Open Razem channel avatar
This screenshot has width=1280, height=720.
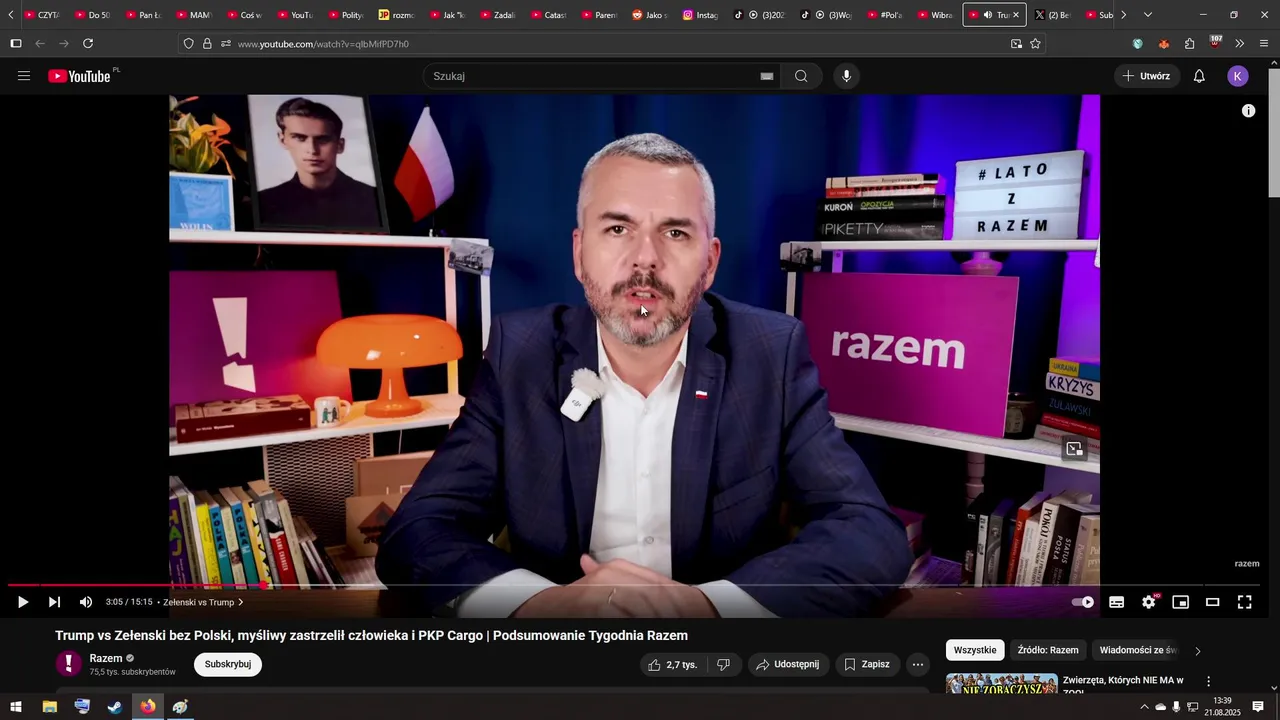[68, 664]
